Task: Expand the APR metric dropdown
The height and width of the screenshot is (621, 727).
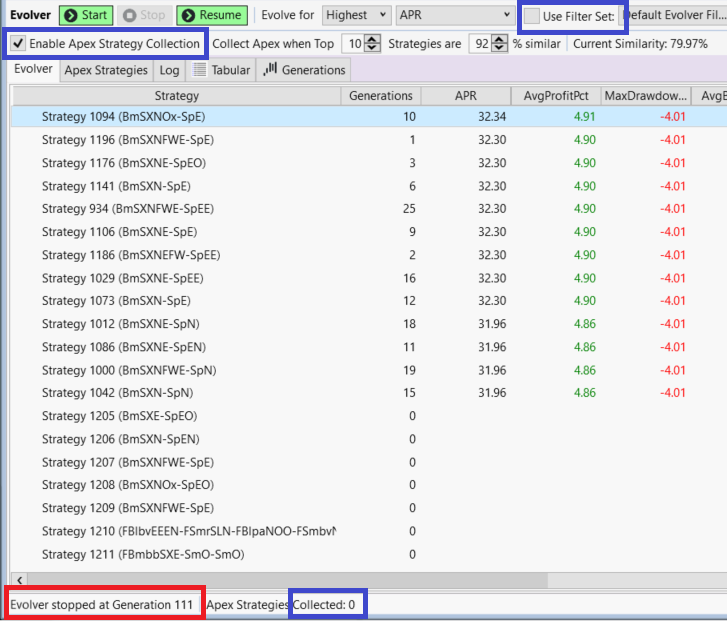Action: coord(455,15)
